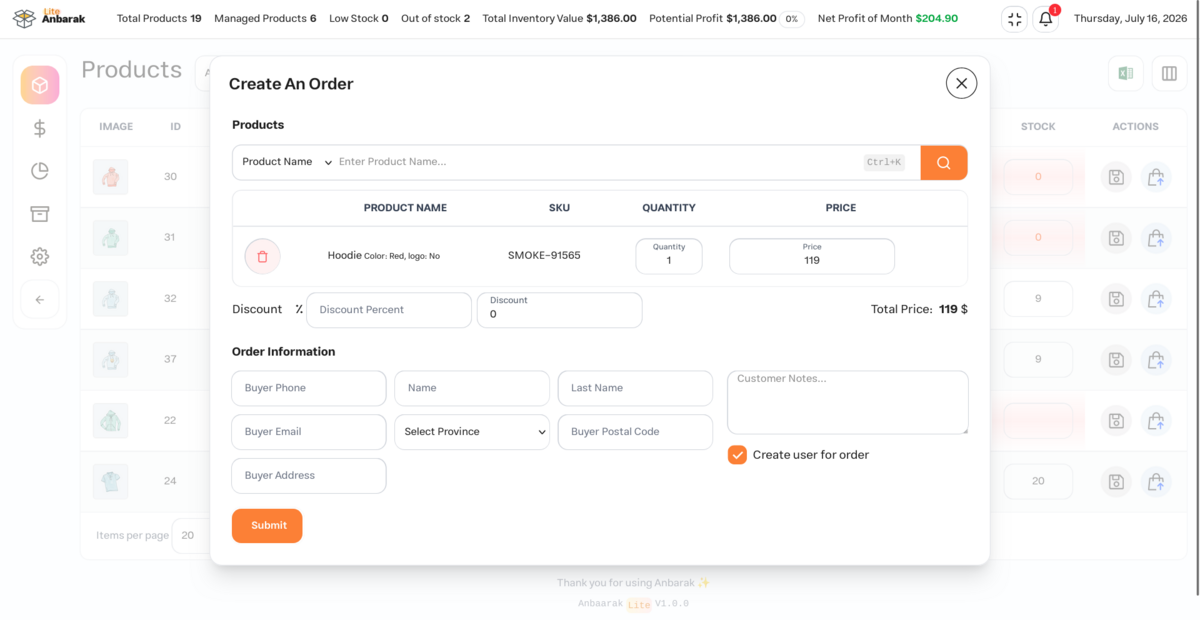Open the archive box sidebar icon
The width and height of the screenshot is (1200, 620).
coord(40,214)
